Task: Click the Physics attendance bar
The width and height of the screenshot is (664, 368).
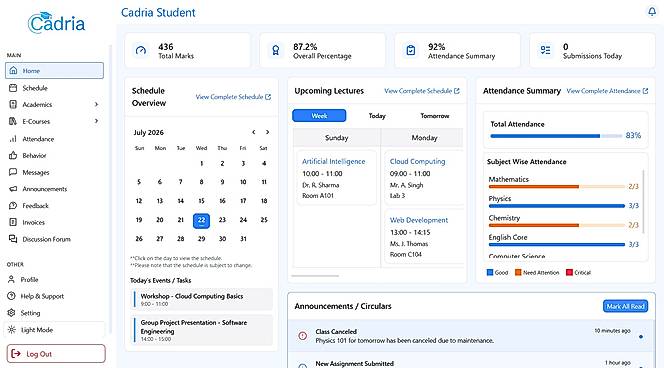Action: point(556,206)
